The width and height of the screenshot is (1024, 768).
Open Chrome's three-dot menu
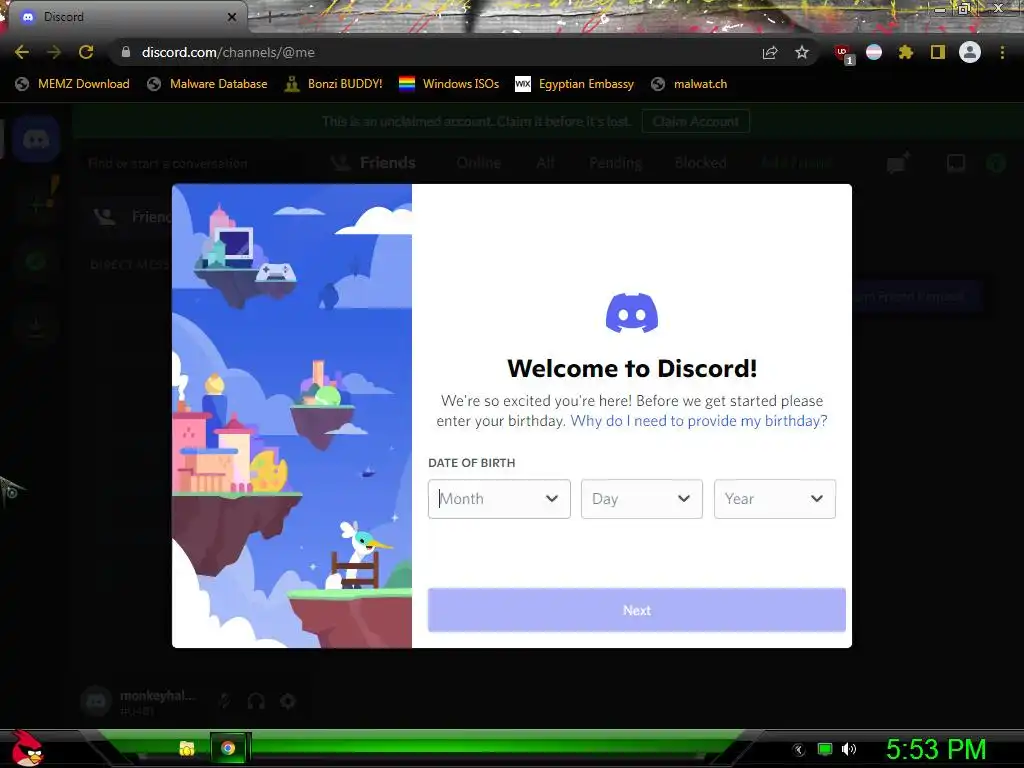1002,52
